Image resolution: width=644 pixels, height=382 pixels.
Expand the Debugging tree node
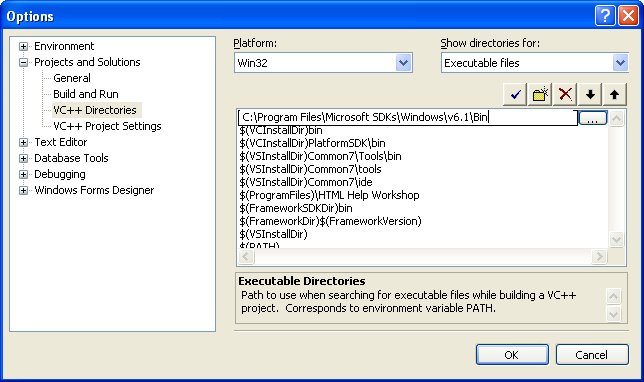[23, 175]
